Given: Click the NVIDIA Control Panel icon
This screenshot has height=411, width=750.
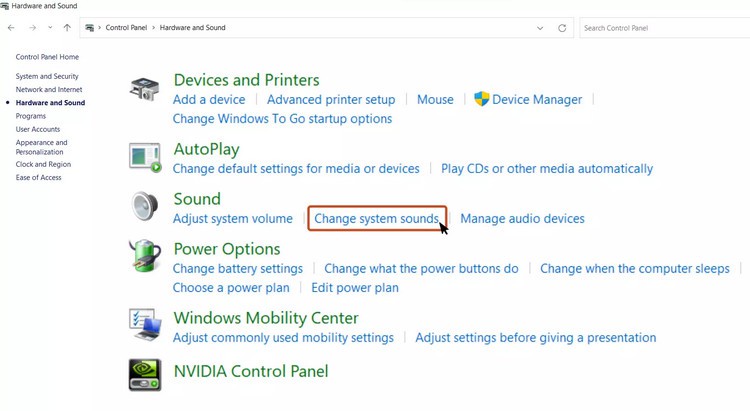Looking at the screenshot, I should coord(145,375).
